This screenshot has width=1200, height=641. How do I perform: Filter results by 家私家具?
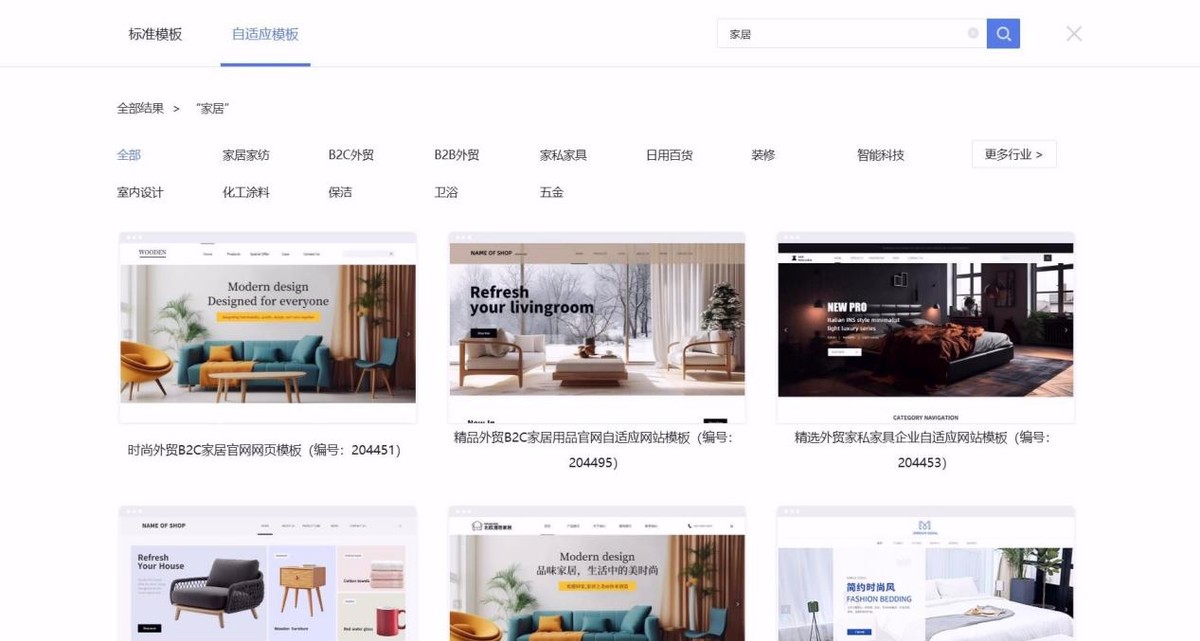[562, 154]
